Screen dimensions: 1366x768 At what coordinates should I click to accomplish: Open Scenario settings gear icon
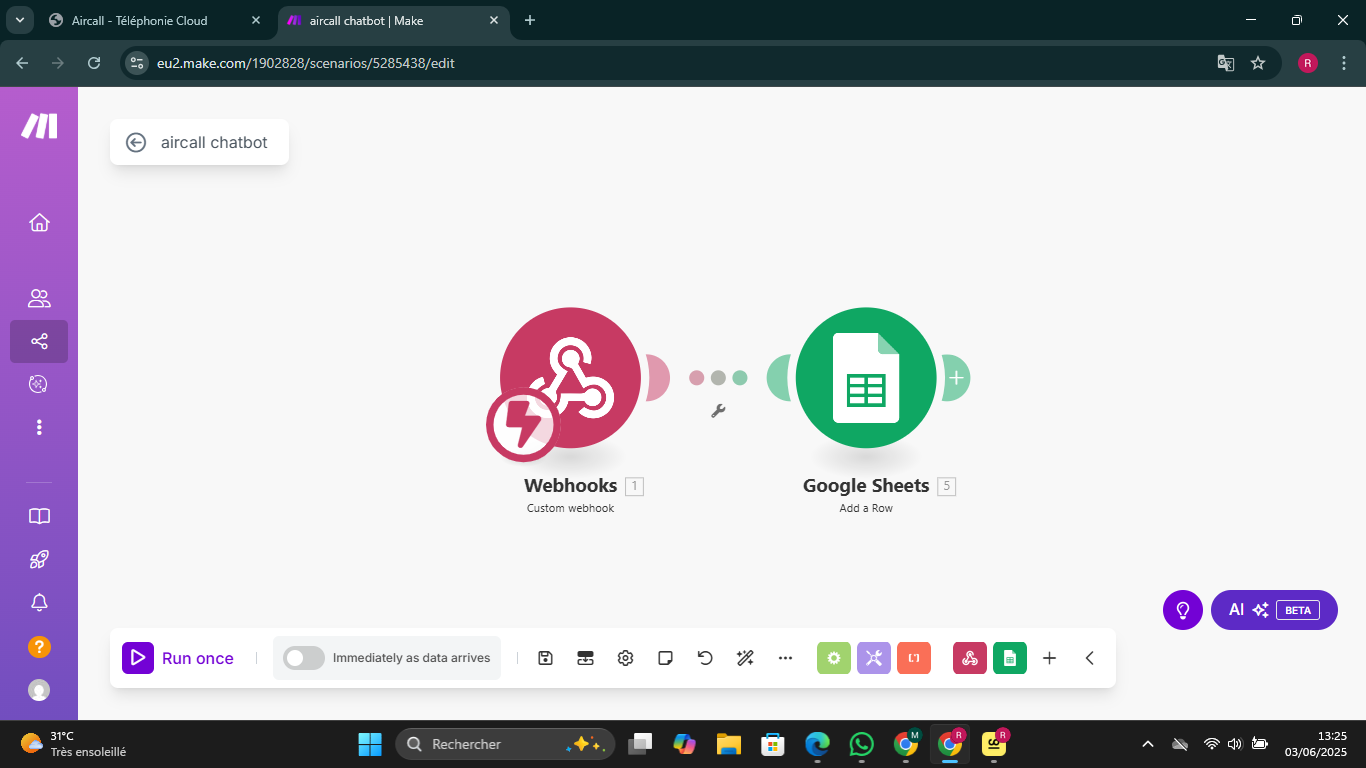coord(625,658)
